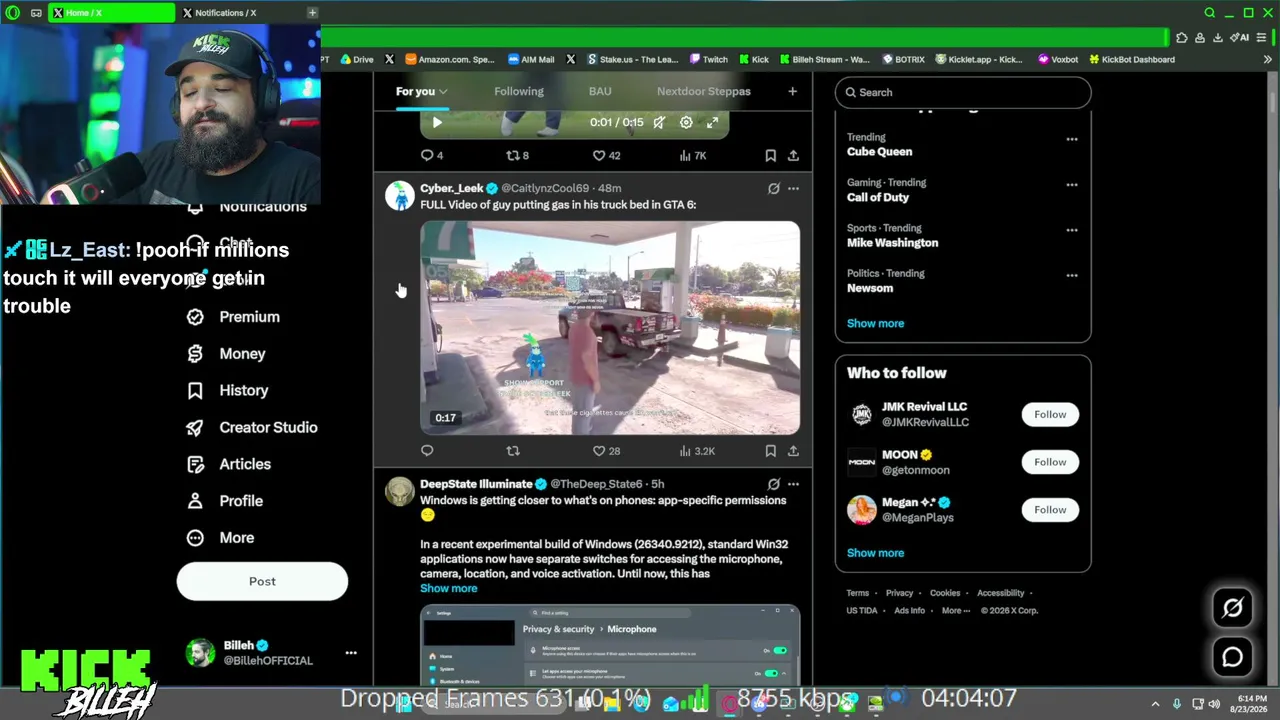Open Billeh account switcher menu
The height and width of the screenshot is (720, 1280).
(350, 653)
